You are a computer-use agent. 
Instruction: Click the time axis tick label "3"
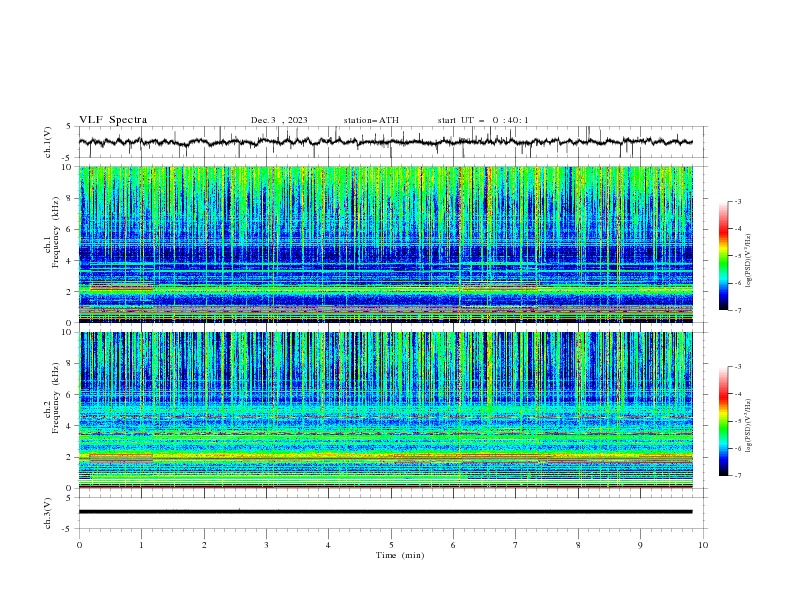coord(266,545)
